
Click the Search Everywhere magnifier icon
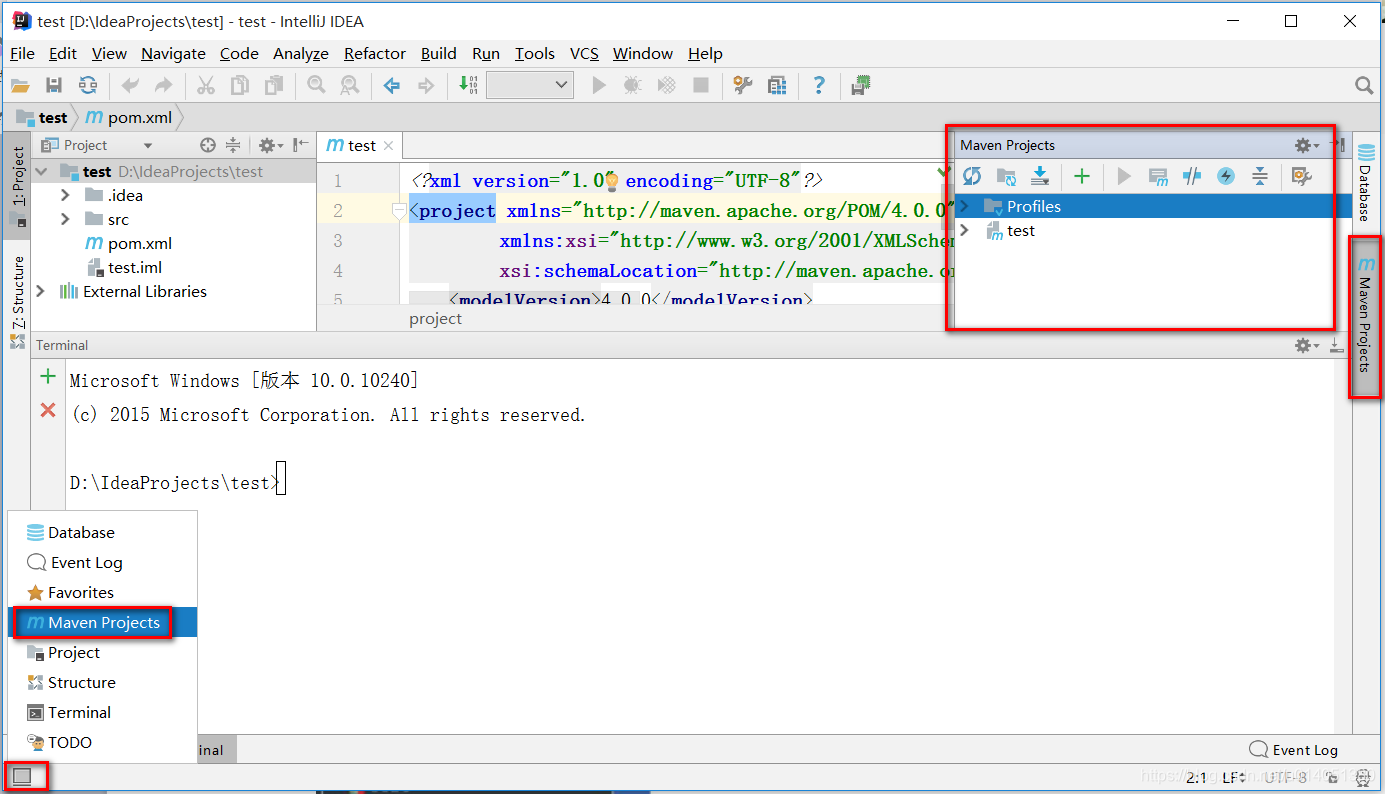[x=1364, y=86]
